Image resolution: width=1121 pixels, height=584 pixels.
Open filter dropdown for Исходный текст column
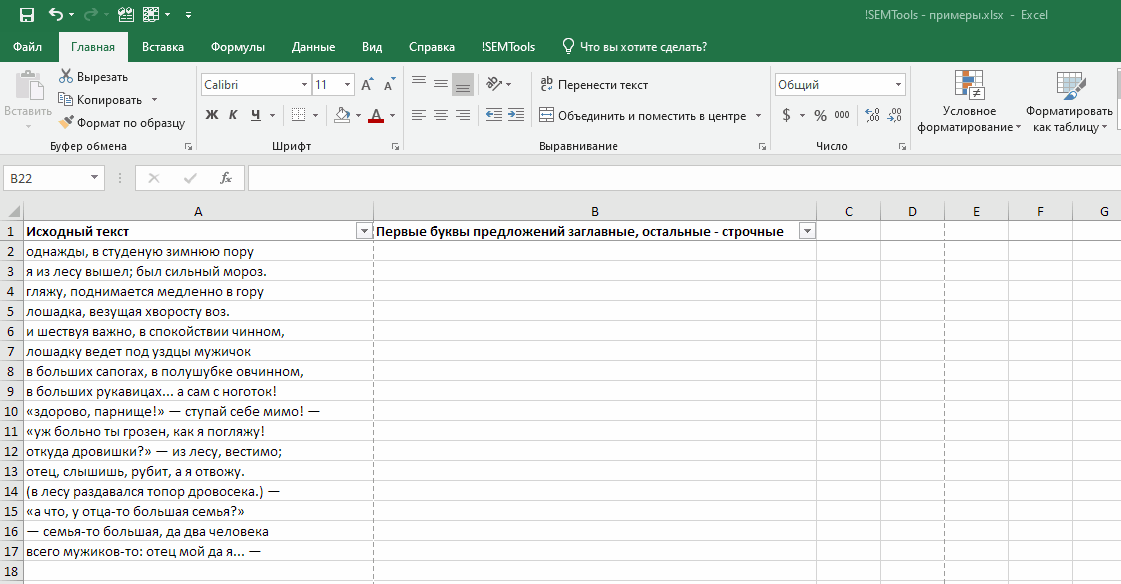pos(363,232)
